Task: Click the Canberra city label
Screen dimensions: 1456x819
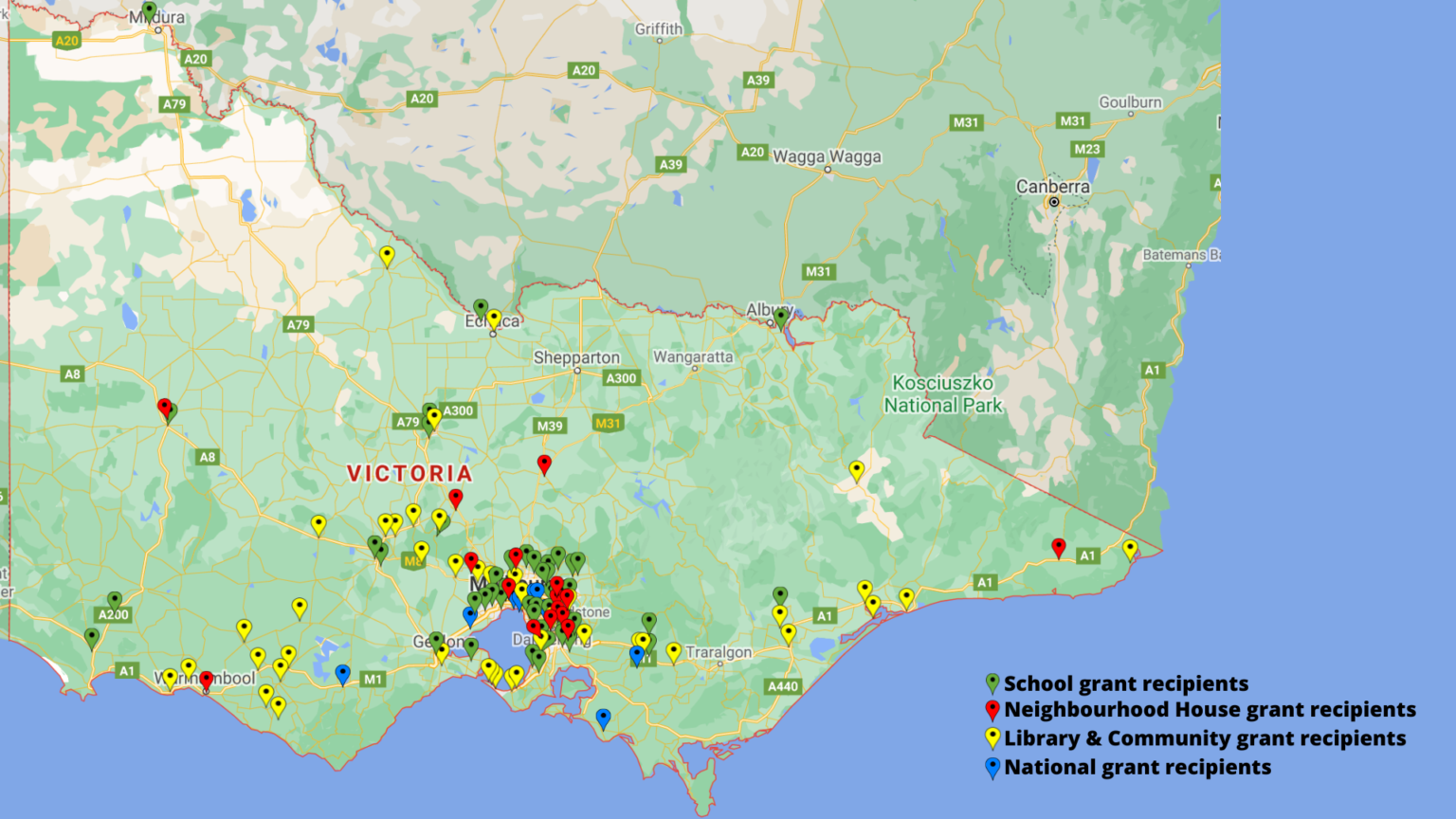Action: click(1055, 188)
